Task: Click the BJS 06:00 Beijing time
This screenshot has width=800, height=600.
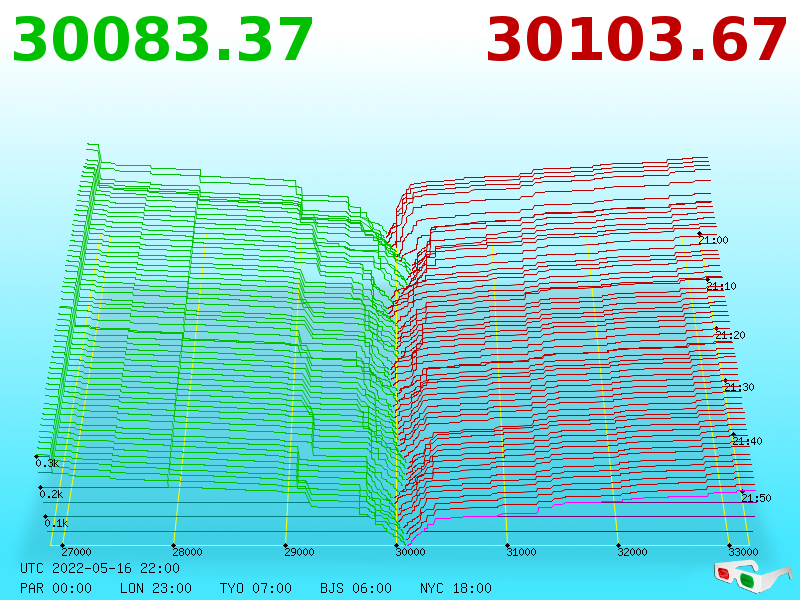Action: click(x=356, y=588)
